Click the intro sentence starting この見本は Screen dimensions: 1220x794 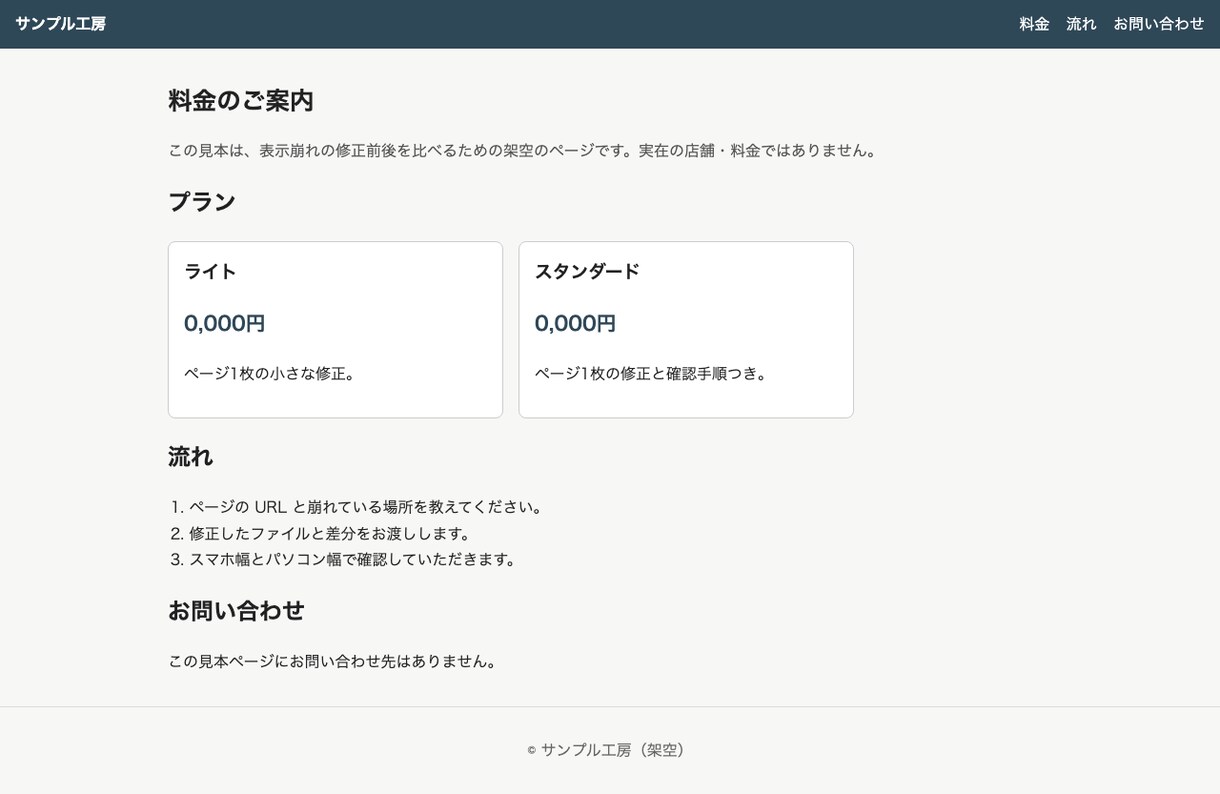click(x=524, y=150)
